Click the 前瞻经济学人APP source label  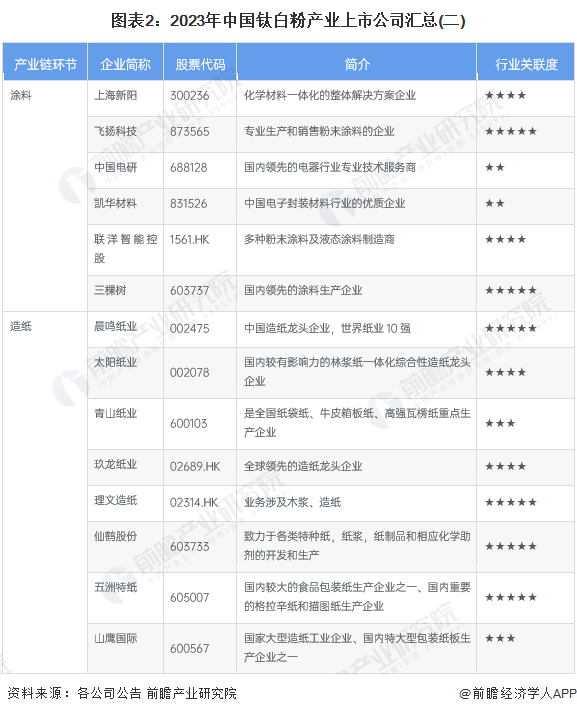(x=518, y=693)
